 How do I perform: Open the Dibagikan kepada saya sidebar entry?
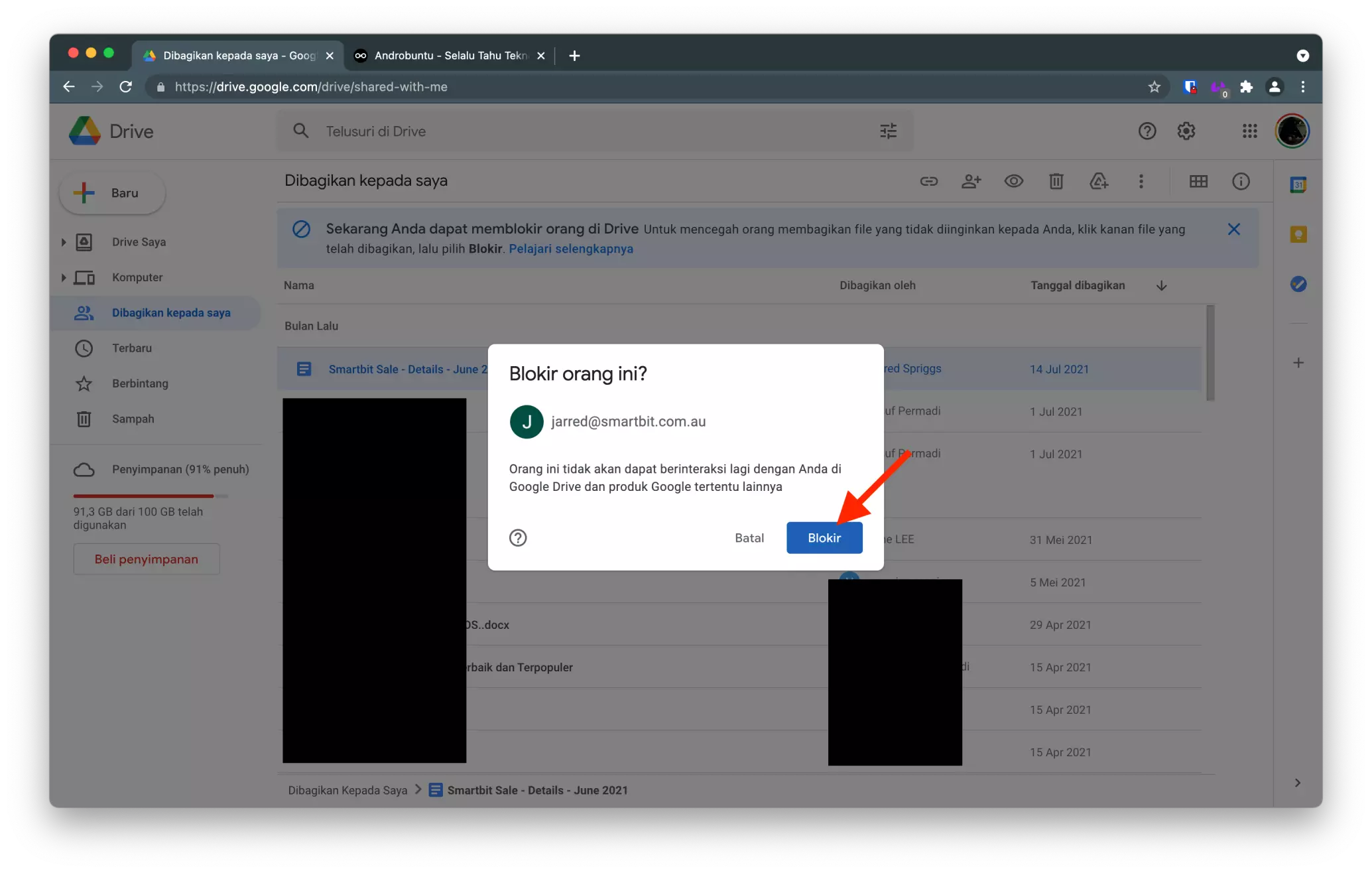[172, 312]
